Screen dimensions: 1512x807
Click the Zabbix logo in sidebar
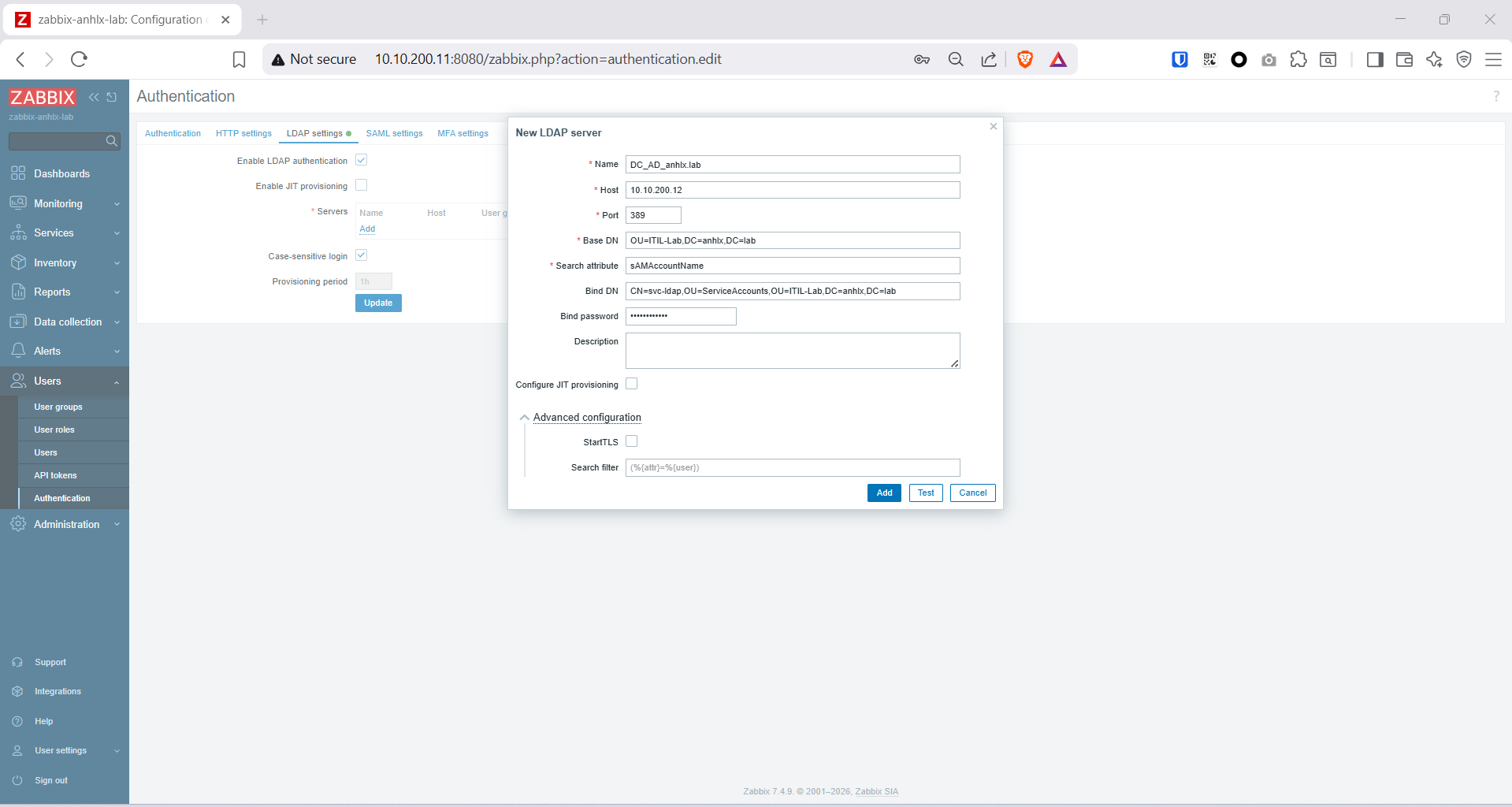(x=43, y=98)
